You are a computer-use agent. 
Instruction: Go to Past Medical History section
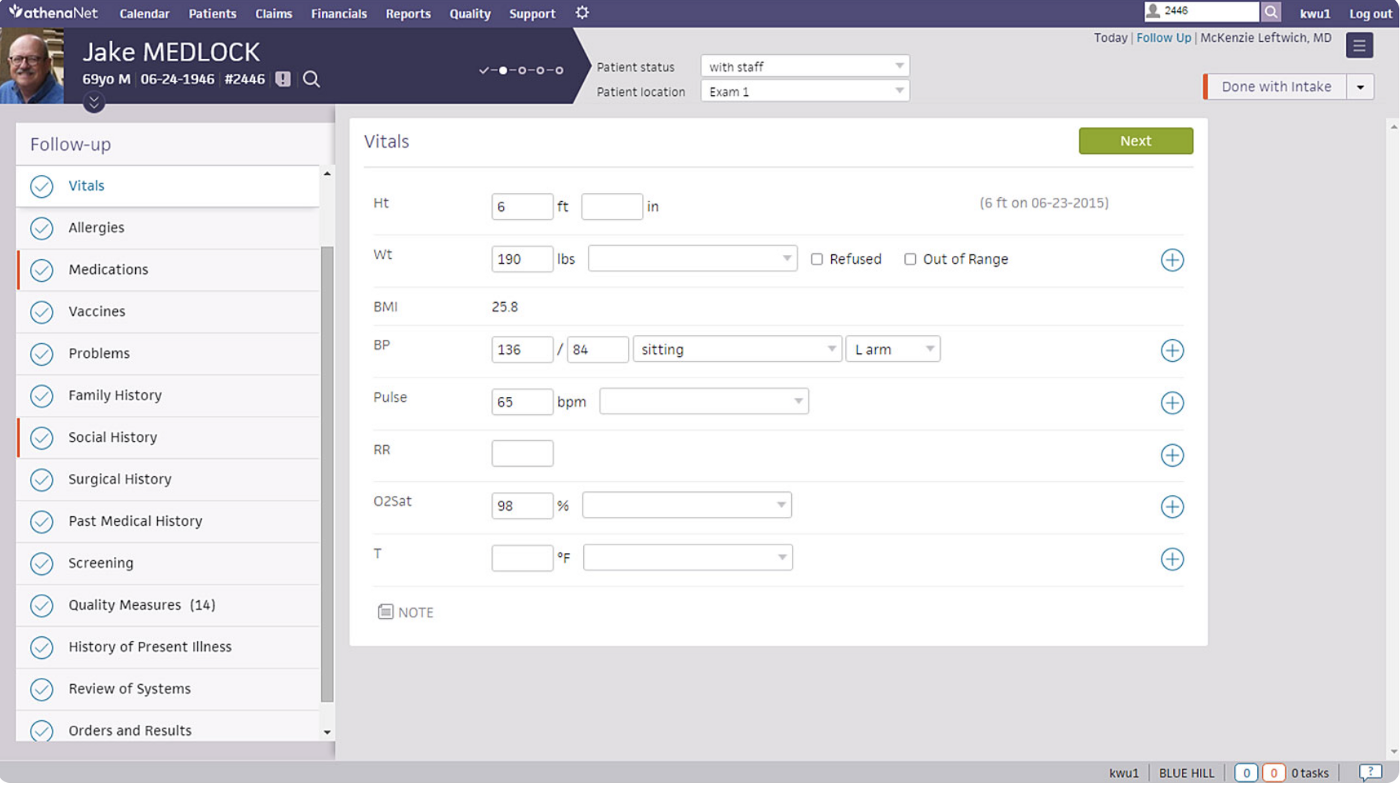pos(168,522)
